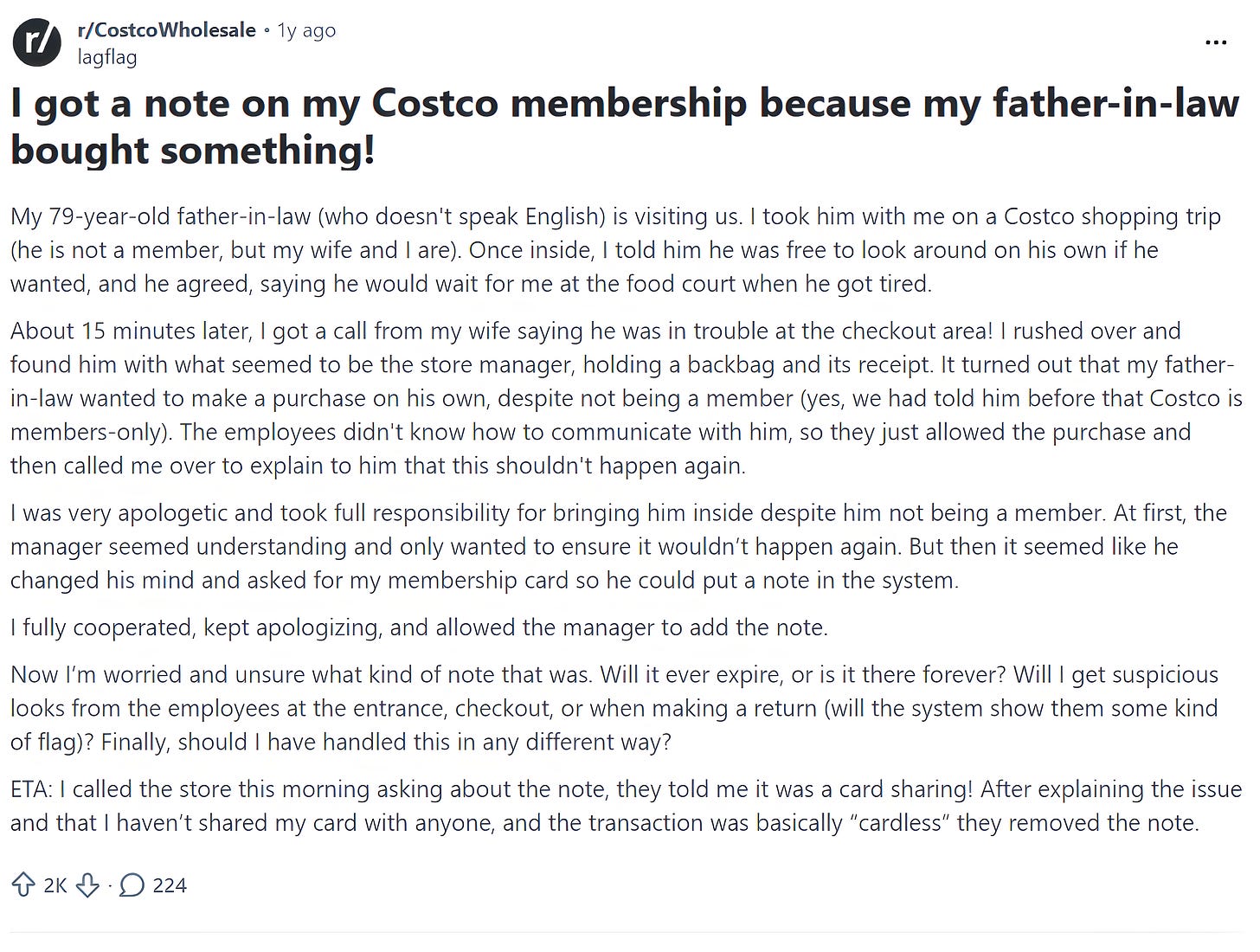Screen dimensions: 1260x952
Task: Open the post via its bold title
Action: point(625,126)
